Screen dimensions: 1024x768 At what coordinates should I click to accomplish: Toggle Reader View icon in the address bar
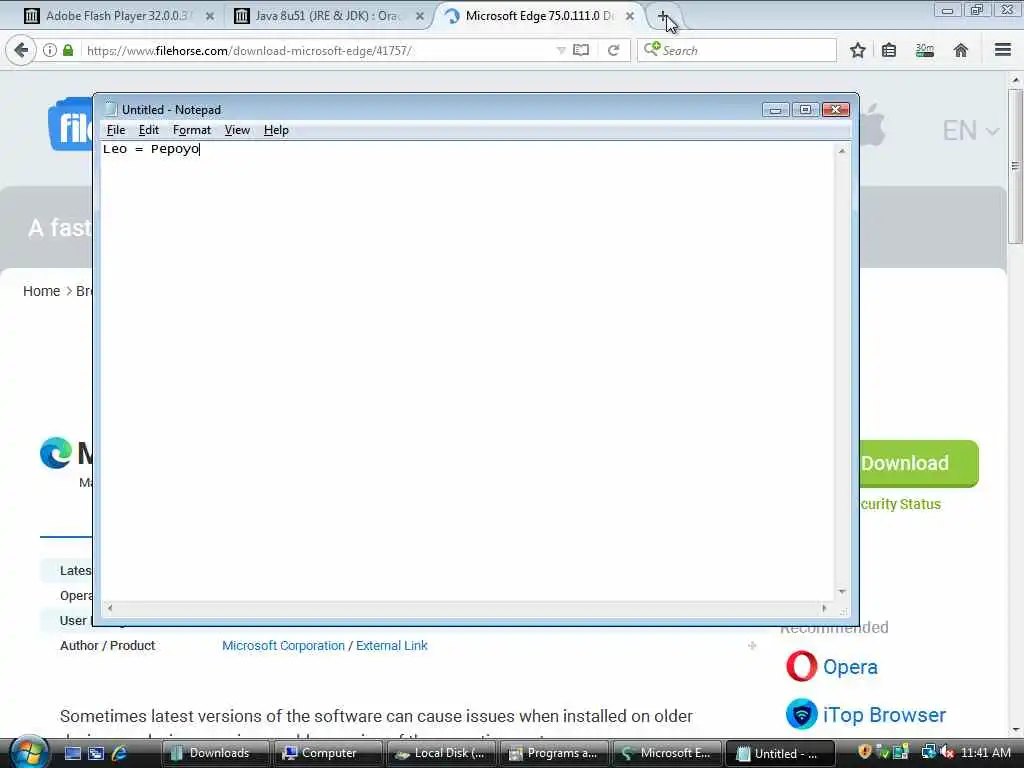click(581, 50)
